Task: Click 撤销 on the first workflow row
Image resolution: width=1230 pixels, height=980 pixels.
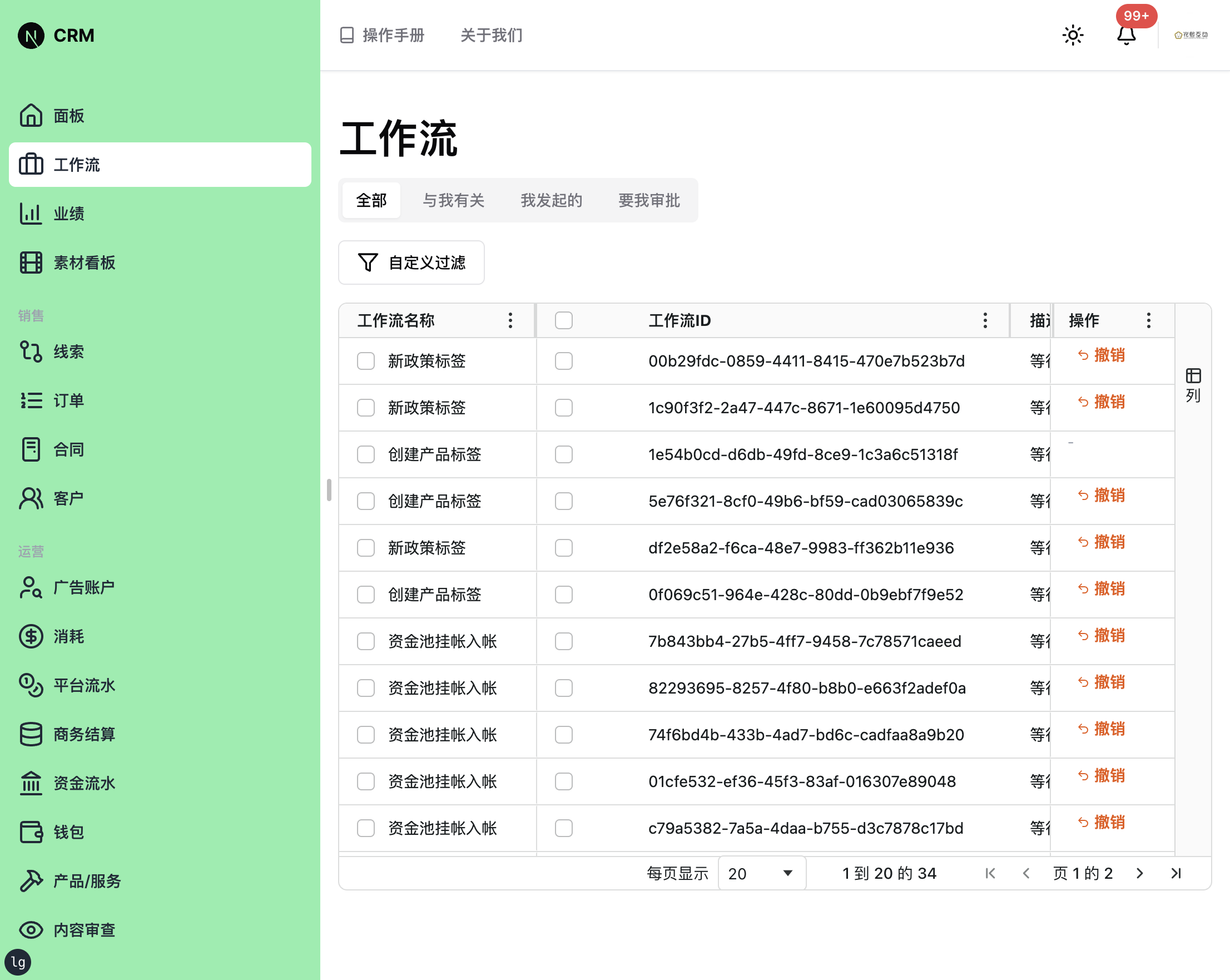Action: tap(1102, 355)
